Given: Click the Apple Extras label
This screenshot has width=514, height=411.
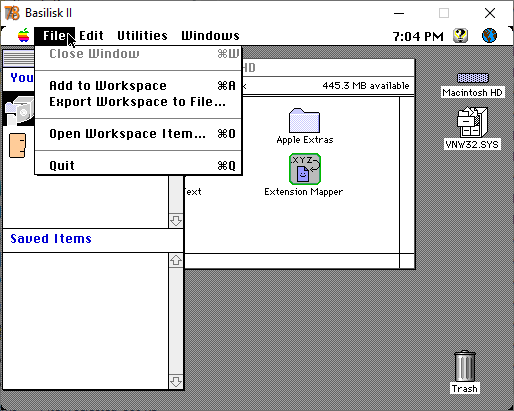Looking at the screenshot, I should pos(305,140).
